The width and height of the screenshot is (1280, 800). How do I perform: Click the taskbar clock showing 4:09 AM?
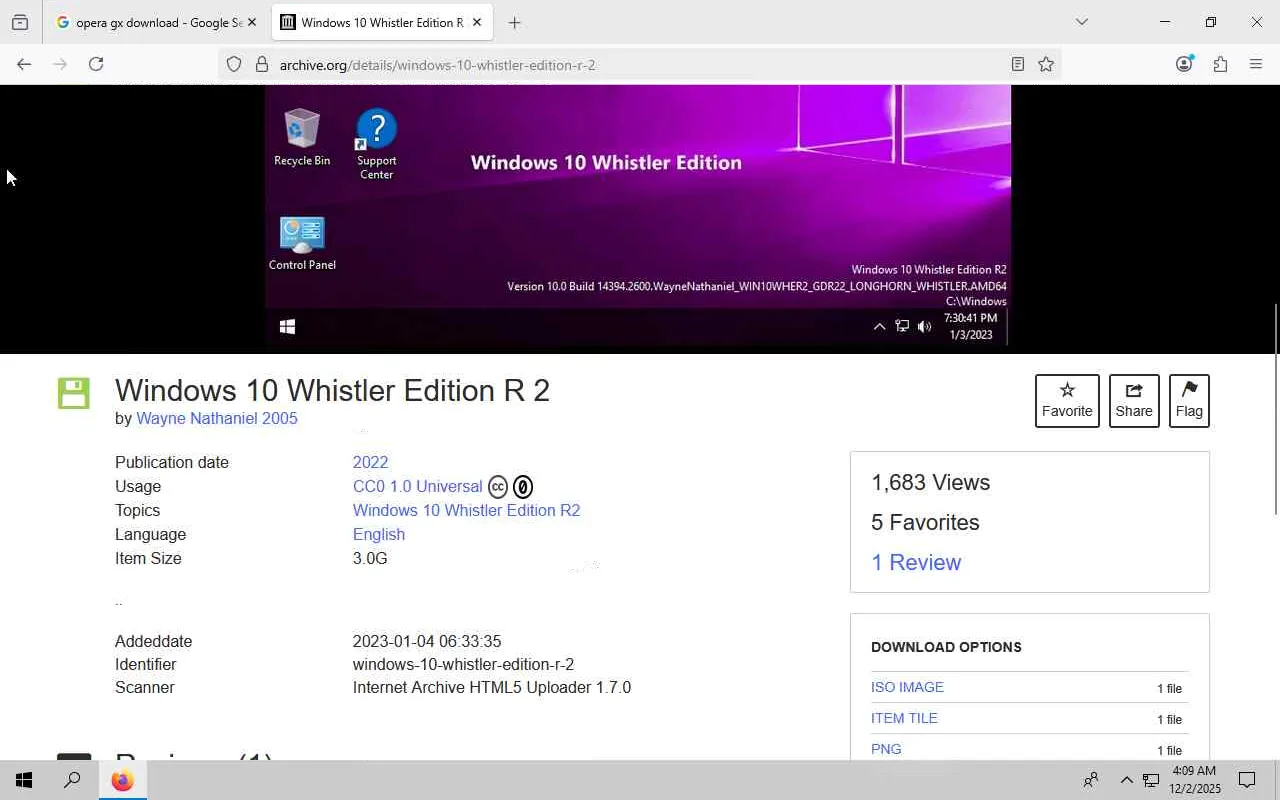tap(1194, 780)
